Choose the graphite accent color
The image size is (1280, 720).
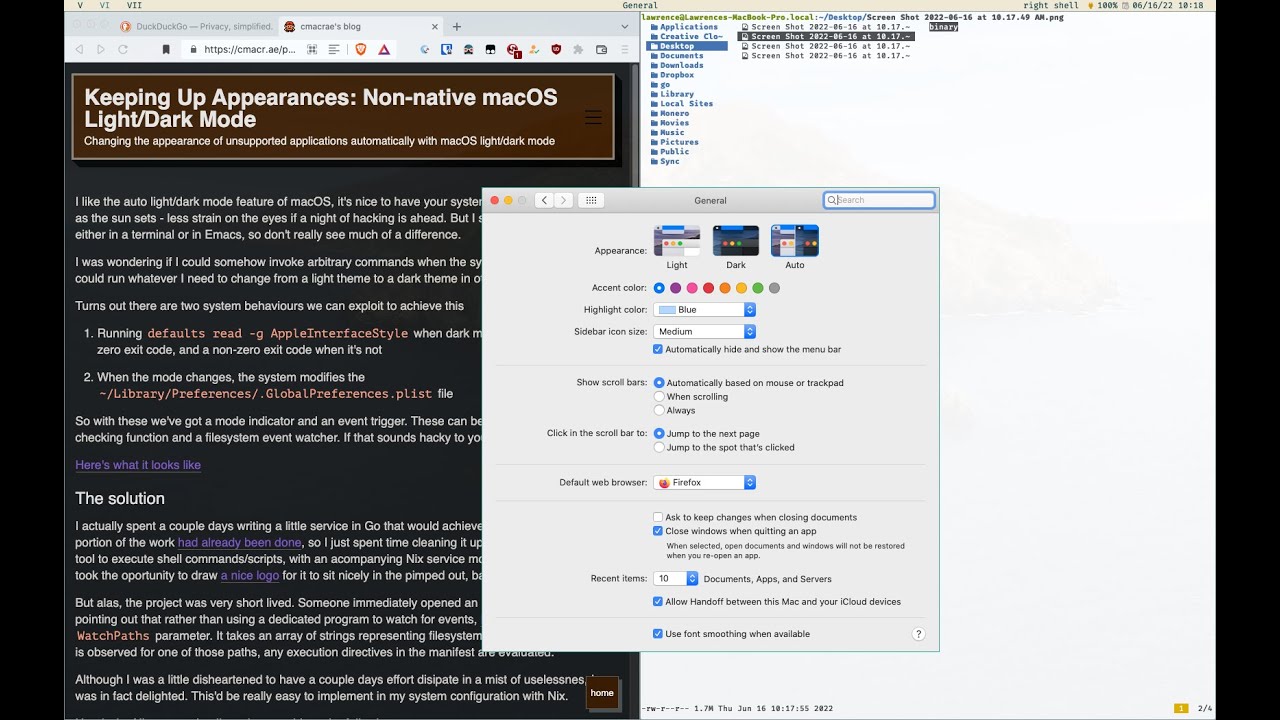click(774, 288)
